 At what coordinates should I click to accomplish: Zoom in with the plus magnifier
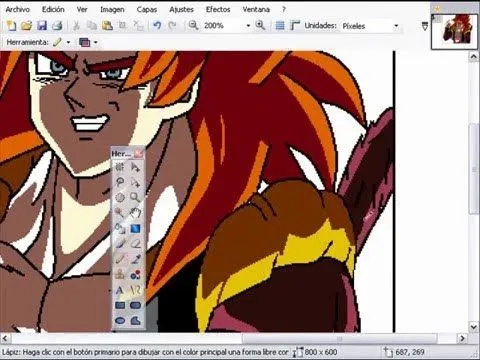pyautogui.click(x=260, y=25)
